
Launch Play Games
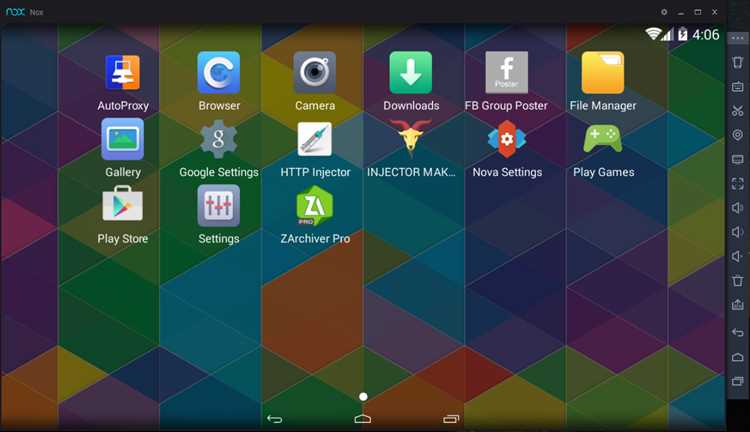[x=602, y=140]
